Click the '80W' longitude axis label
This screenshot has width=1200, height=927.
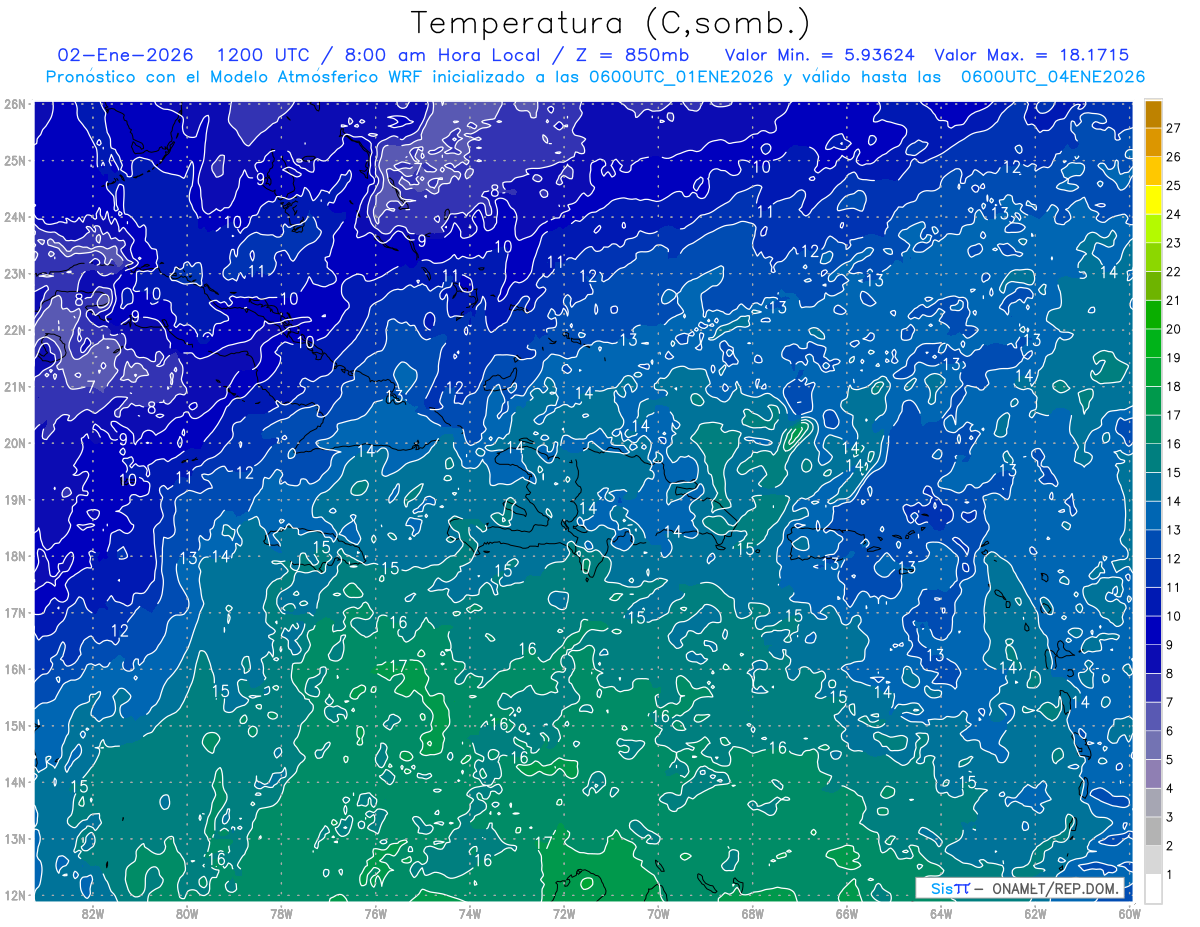coord(187,913)
